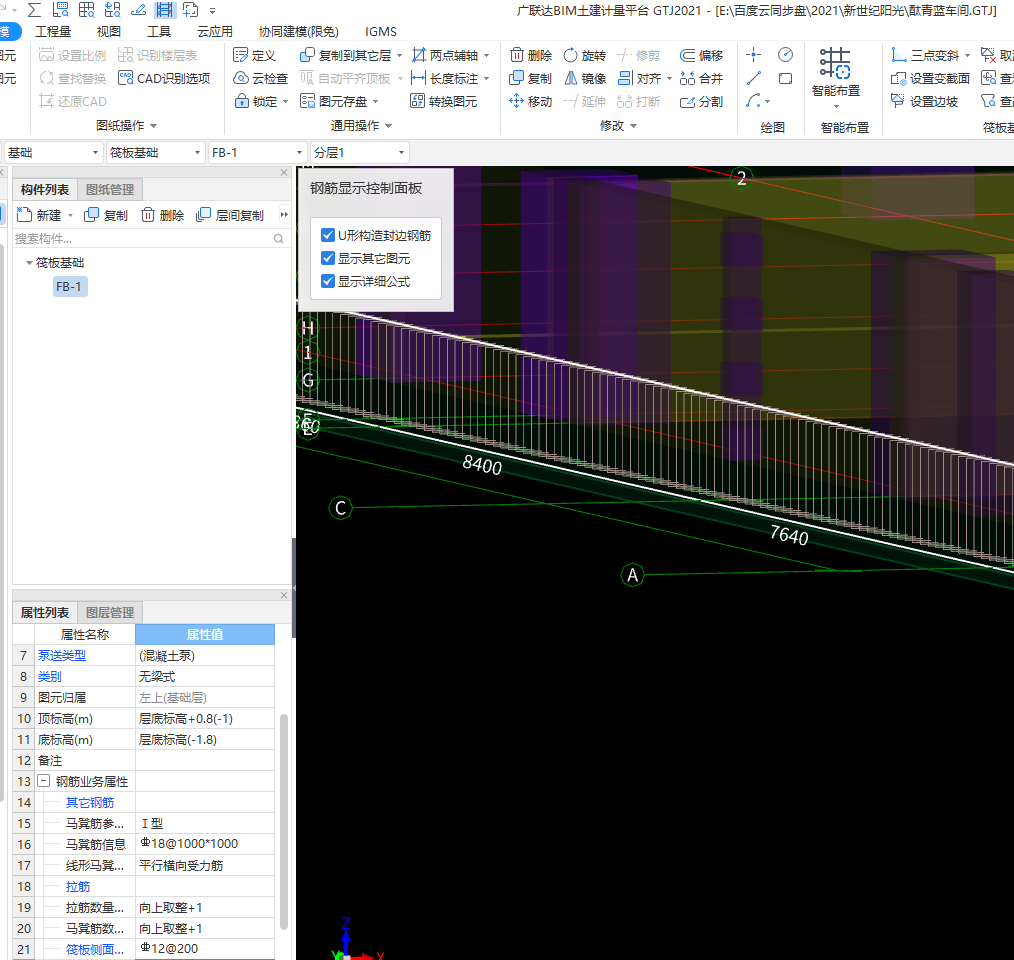The width and height of the screenshot is (1014, 960).
Task: Expand the 三点变斜 dropdown arrow
Action: (967, 56)
